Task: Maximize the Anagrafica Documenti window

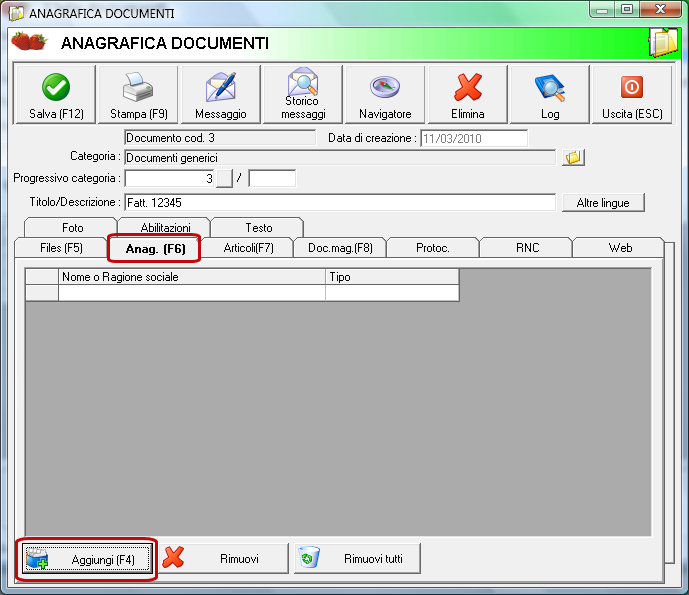Action: [627, 10]
